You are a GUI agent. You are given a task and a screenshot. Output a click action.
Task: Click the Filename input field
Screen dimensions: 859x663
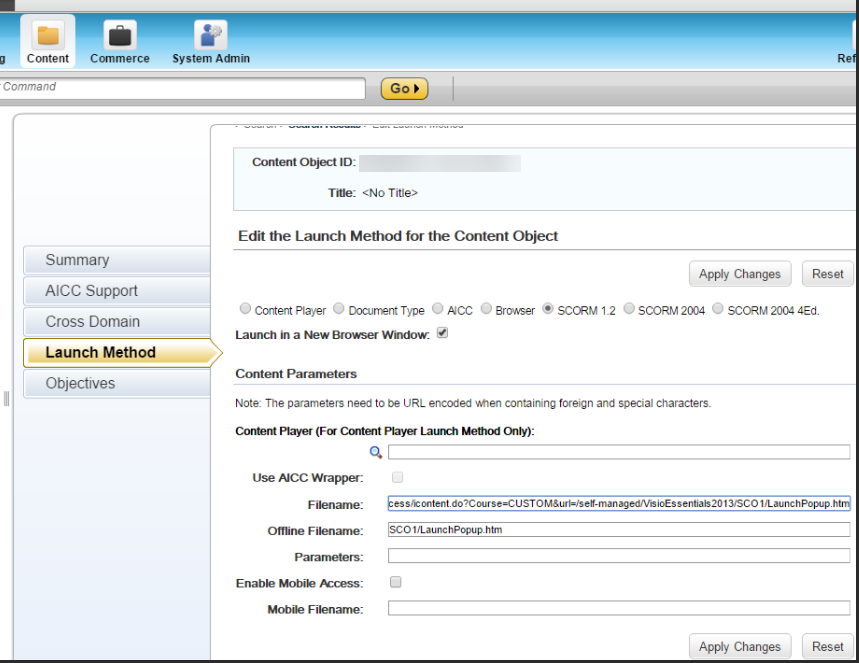pyautogui.click(x=619, y=504)
